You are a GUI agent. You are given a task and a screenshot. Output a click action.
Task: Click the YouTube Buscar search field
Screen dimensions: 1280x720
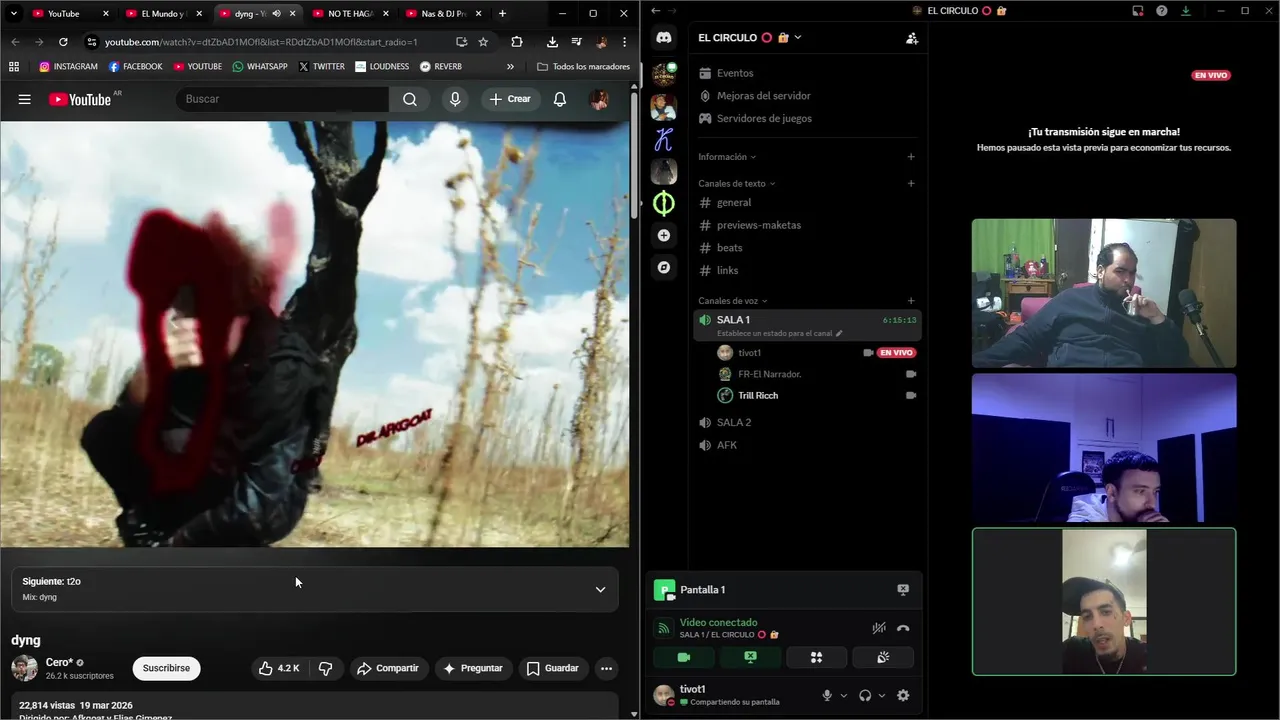(x=283, y=99)
